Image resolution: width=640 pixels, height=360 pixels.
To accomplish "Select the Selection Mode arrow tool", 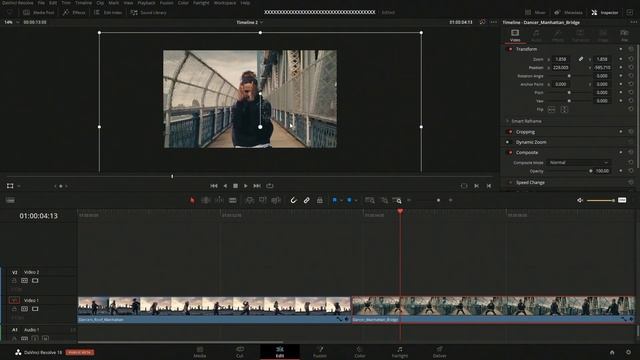I will [192, 200].
